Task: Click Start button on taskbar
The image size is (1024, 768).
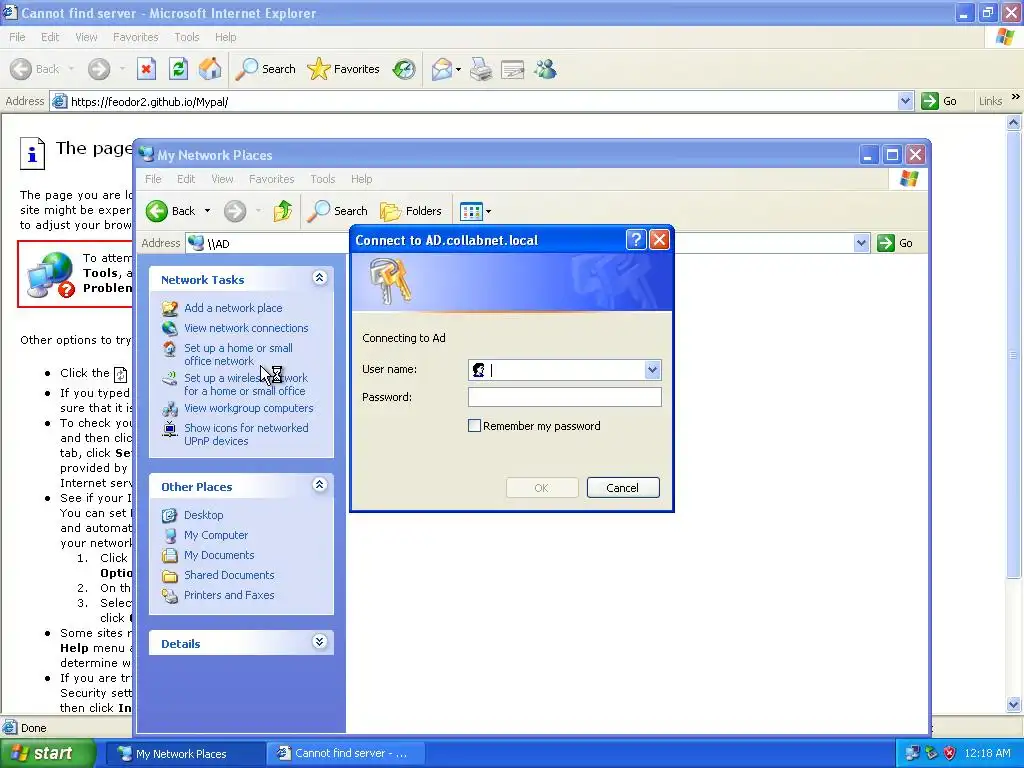Action: click(48, 753)
